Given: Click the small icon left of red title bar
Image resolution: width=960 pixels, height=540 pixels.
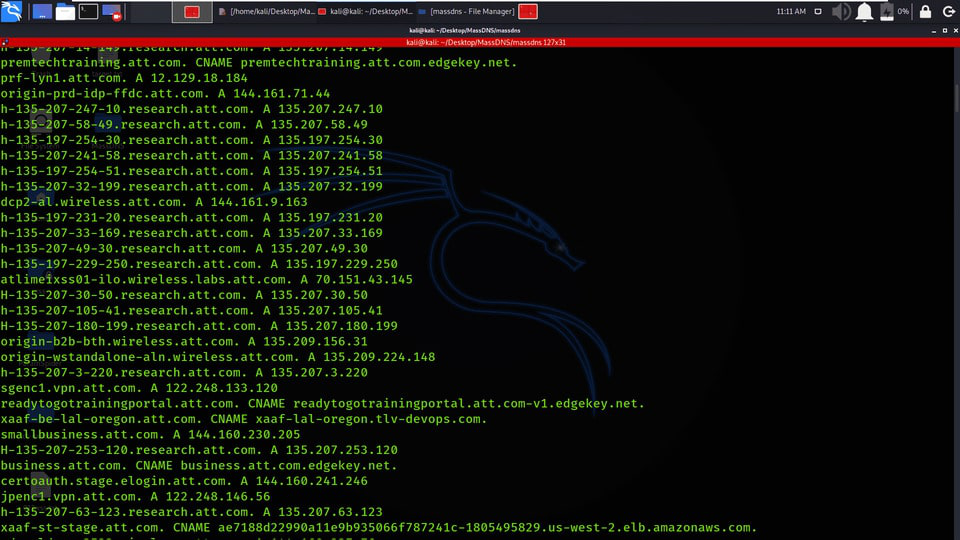Looking at the screenshot, I should coord(5,42).
